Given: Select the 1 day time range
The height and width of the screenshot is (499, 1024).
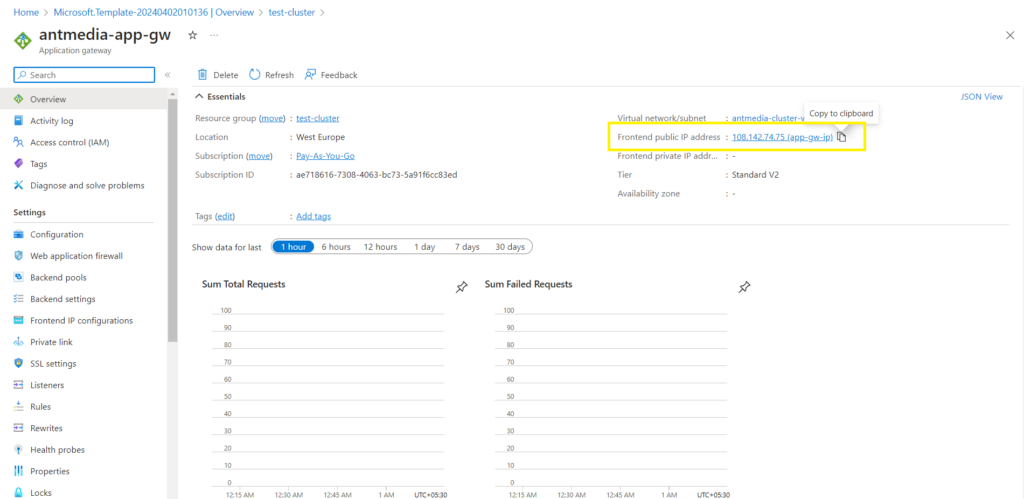Looking at the screenshot, I should pyautogui.click(x=424, y=247).
